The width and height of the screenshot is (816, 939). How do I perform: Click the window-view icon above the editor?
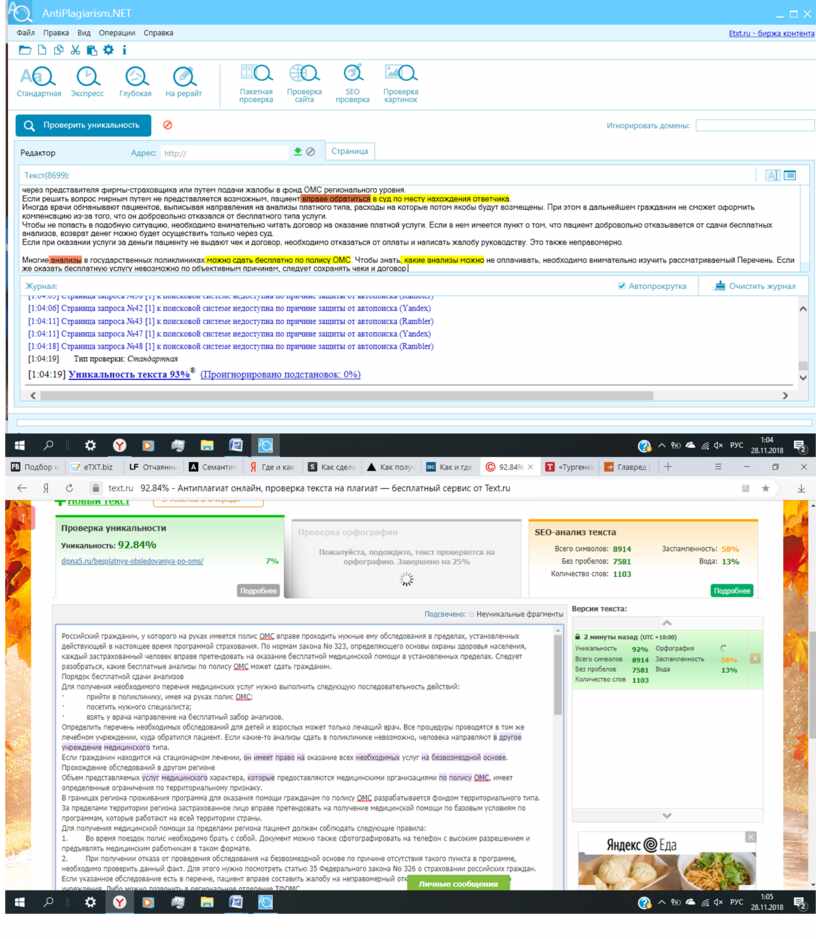coord(790,175)
